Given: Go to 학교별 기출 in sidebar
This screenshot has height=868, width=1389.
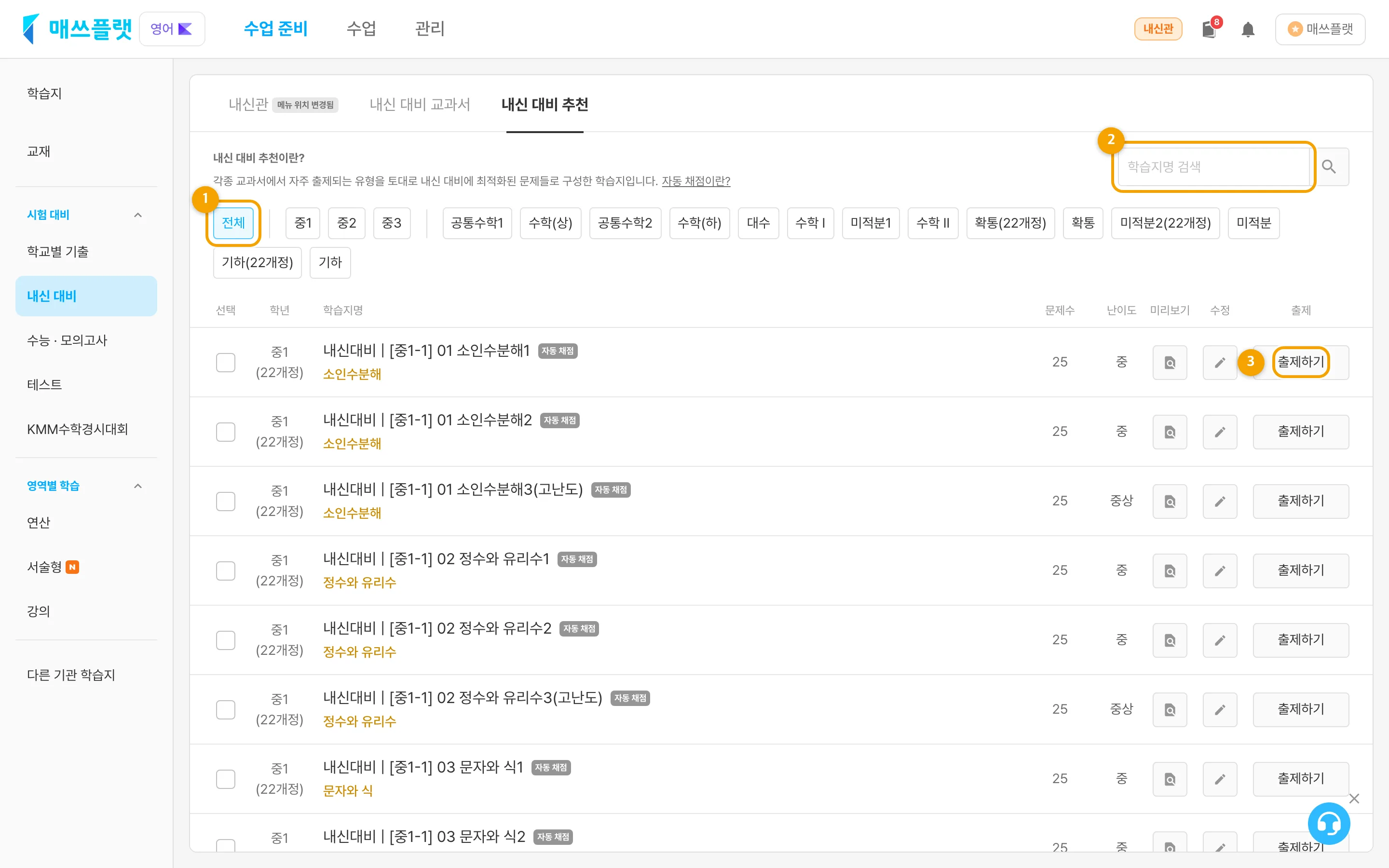Looking at the screenshot, I should tap(57, 251).
